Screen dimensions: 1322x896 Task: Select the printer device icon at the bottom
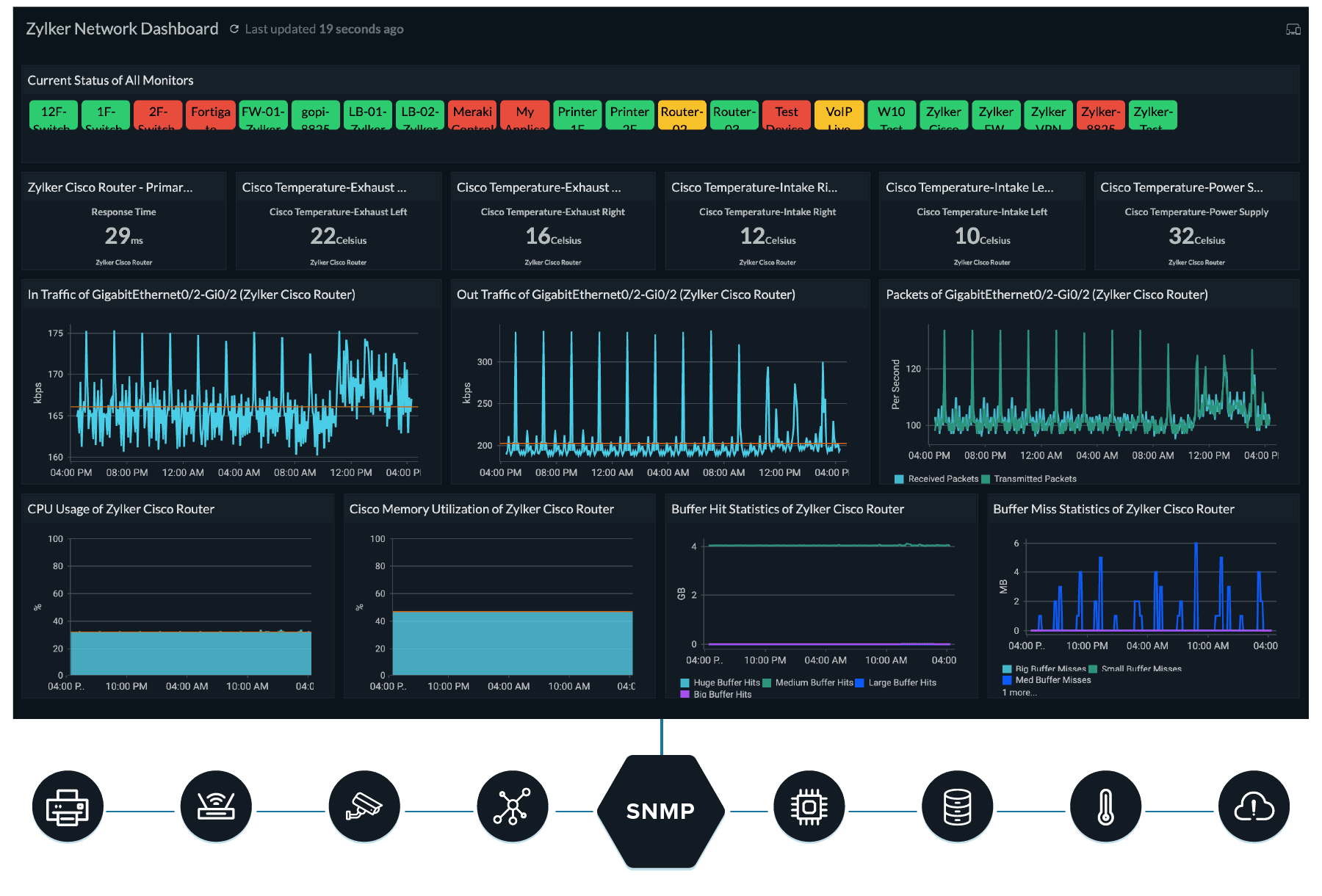(x=68, y=806)
